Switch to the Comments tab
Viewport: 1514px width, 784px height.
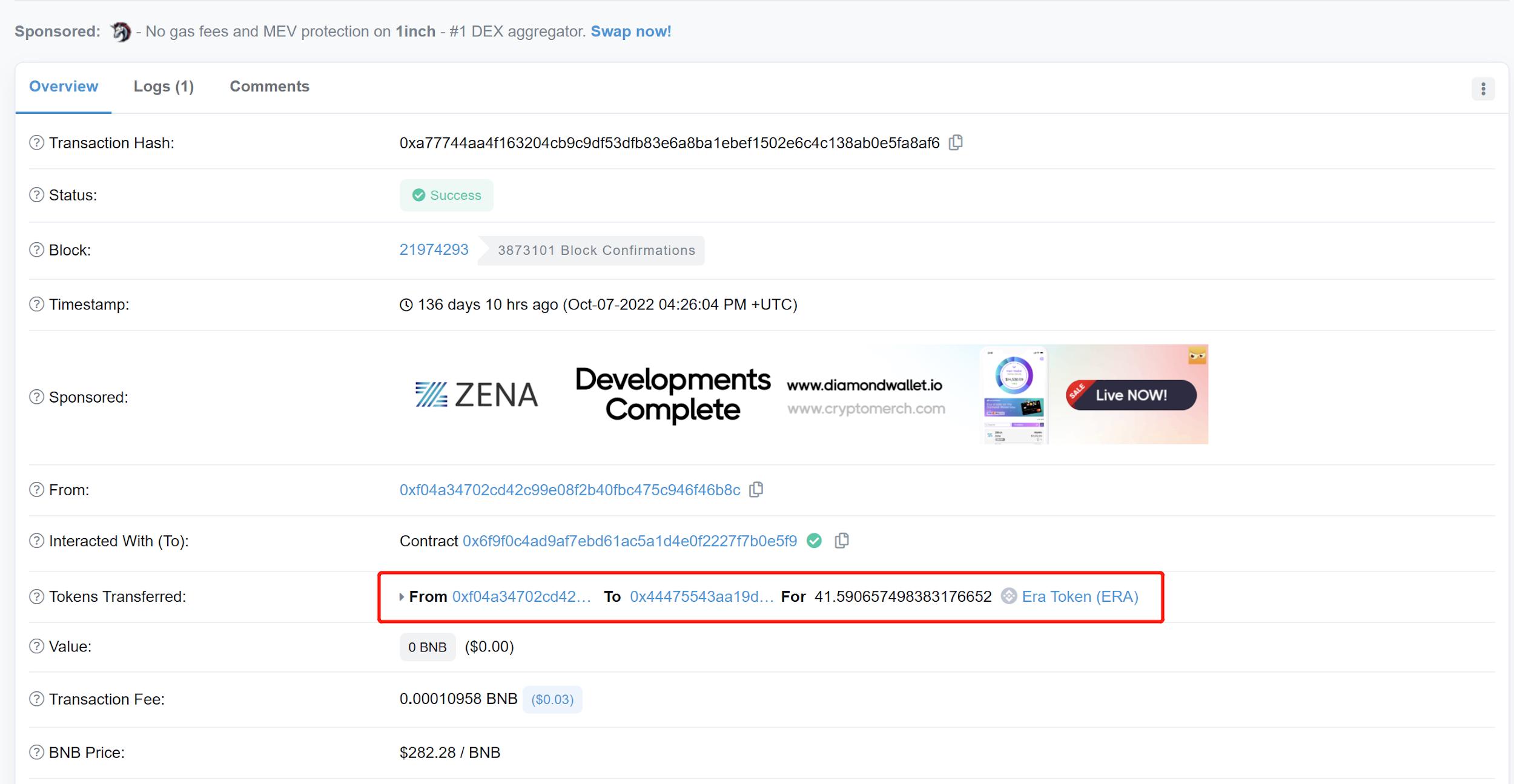point(269,85)
